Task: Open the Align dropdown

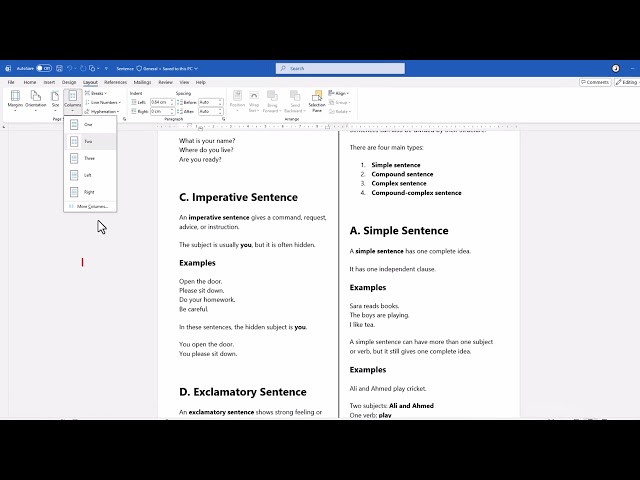Action: tap(339, 93)
